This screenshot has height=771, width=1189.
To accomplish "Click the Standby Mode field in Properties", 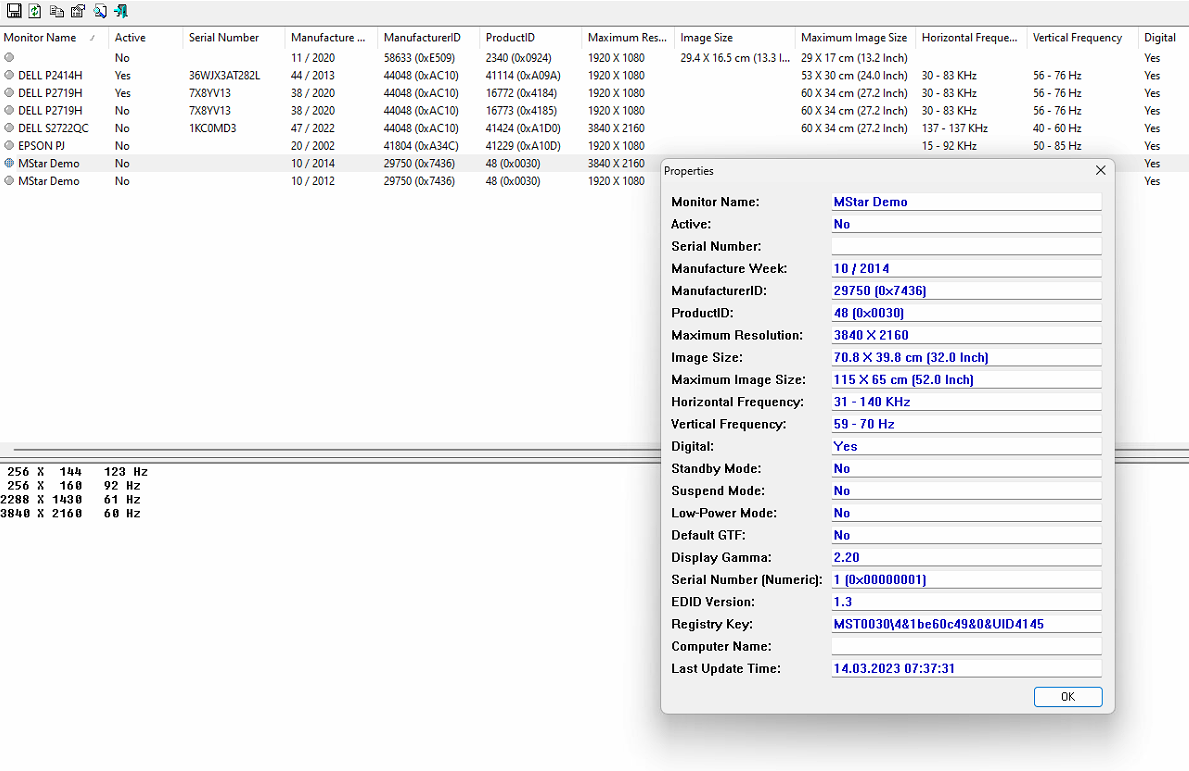I will click(966, 469).
